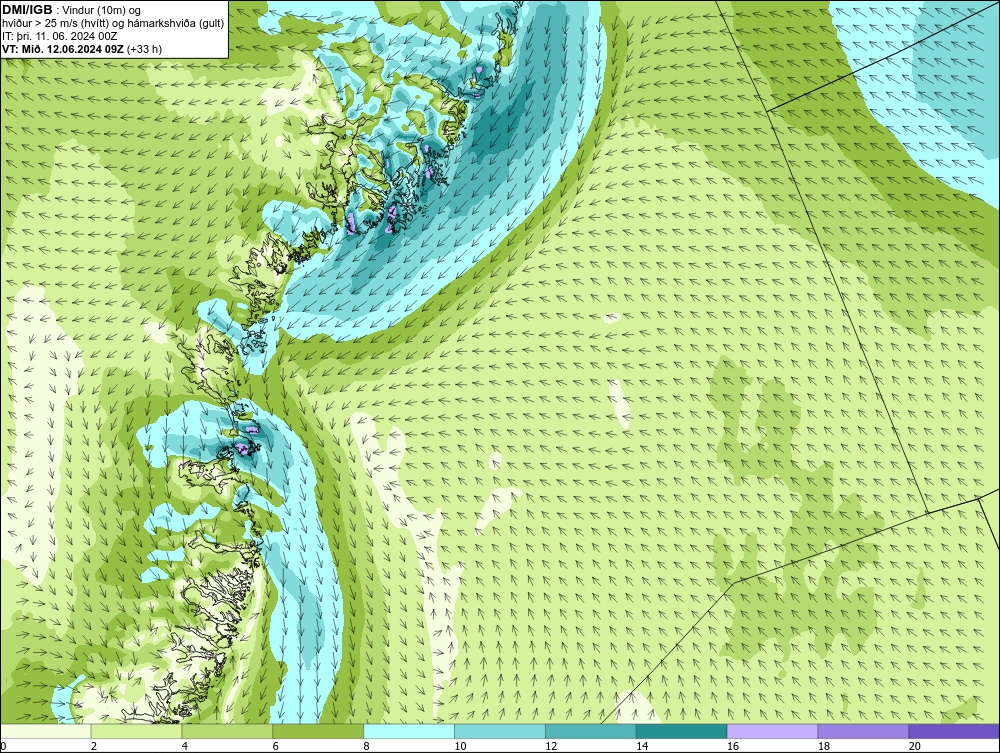This screenshot has width=1000, height=753.
Task: Click the legend scale label "10"
Action: [x=460, y=746]
